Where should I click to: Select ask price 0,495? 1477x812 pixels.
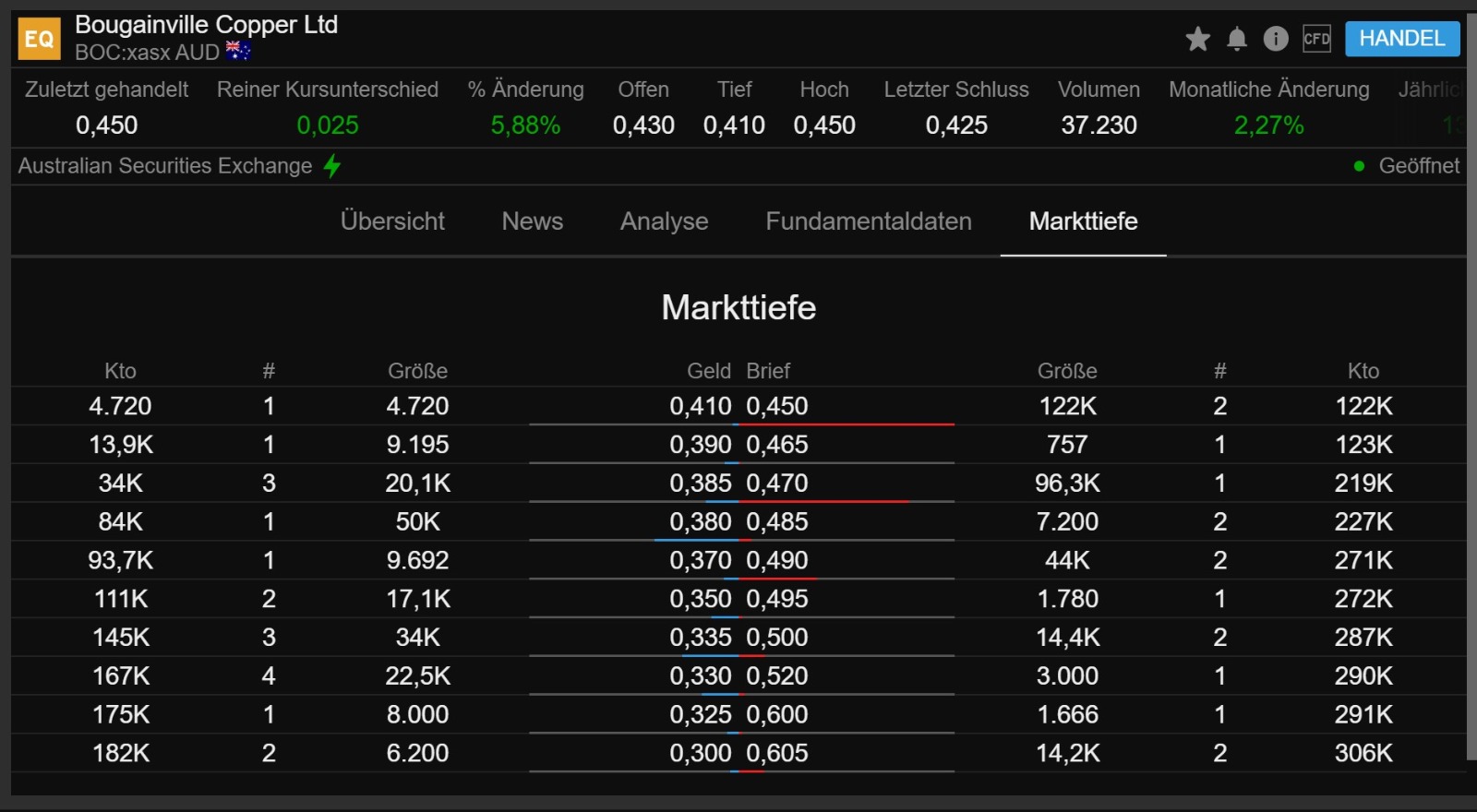pos(777,599)
